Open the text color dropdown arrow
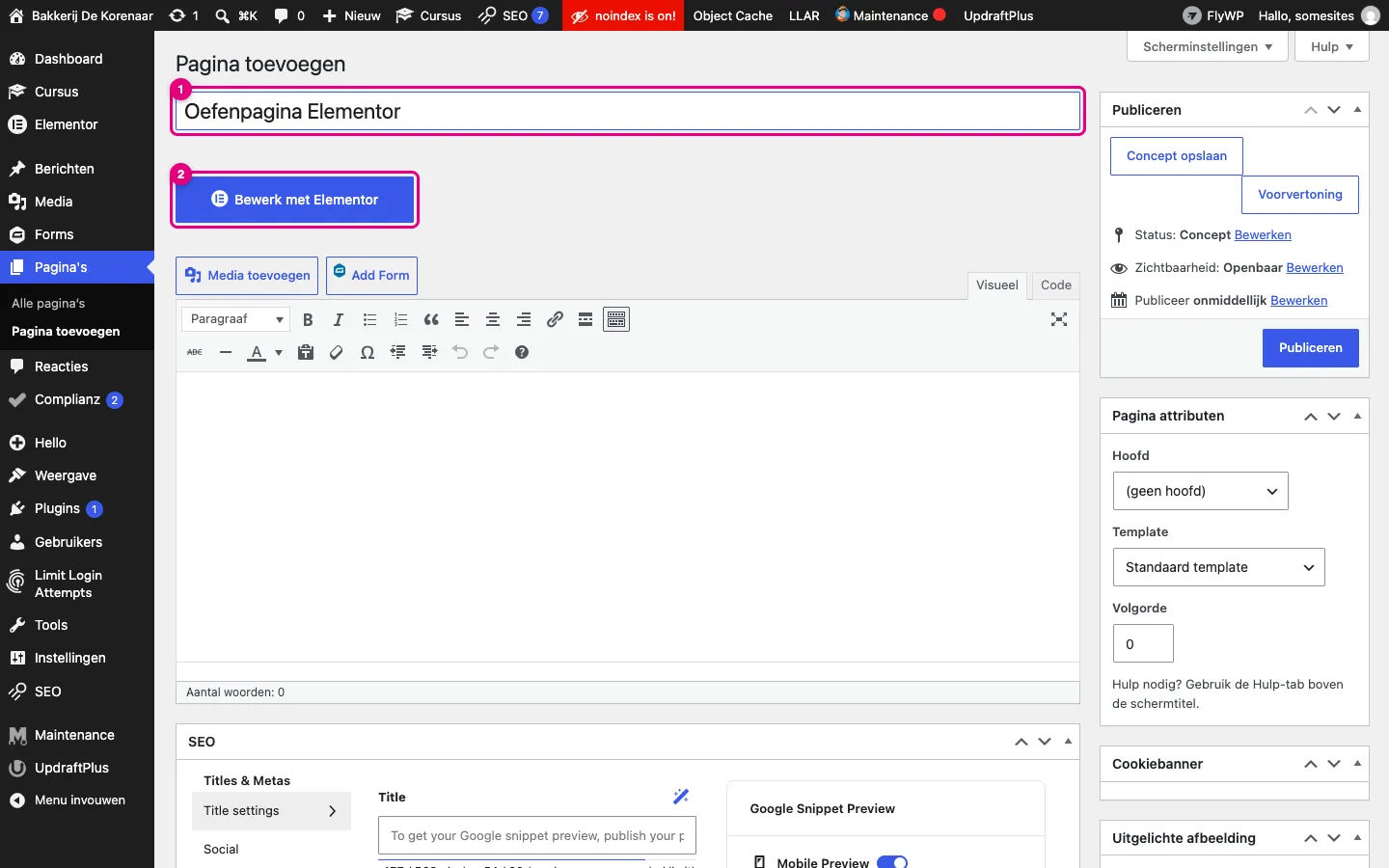 tap(279, 352)
